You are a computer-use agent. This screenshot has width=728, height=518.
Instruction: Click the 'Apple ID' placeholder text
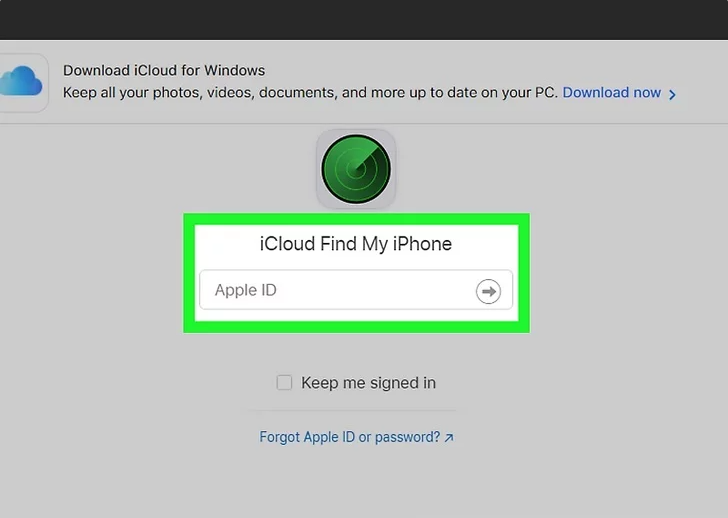pyautogui.click(x=246, y=290)
